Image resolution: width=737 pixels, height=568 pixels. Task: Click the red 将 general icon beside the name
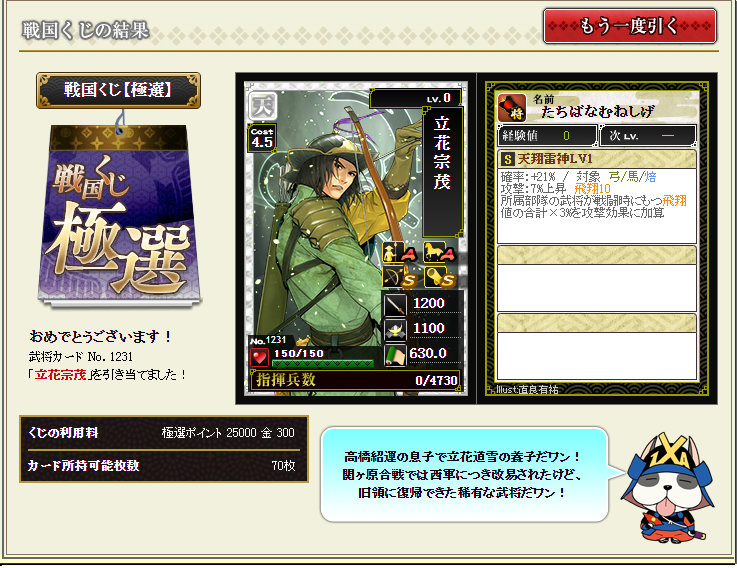click(x=512, y=108)
